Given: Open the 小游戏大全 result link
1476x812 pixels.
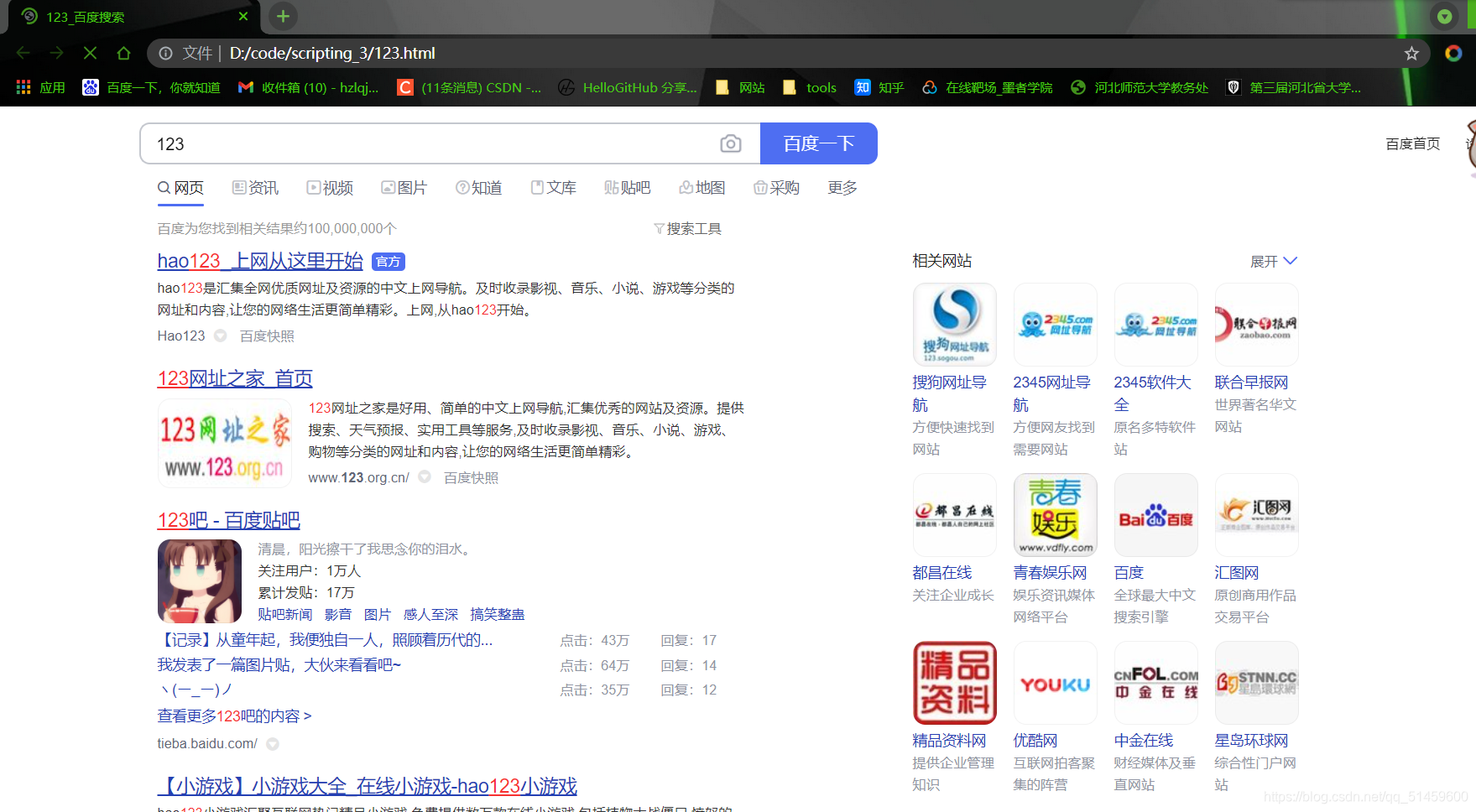Looking at the screenshot, I should 368,786.
